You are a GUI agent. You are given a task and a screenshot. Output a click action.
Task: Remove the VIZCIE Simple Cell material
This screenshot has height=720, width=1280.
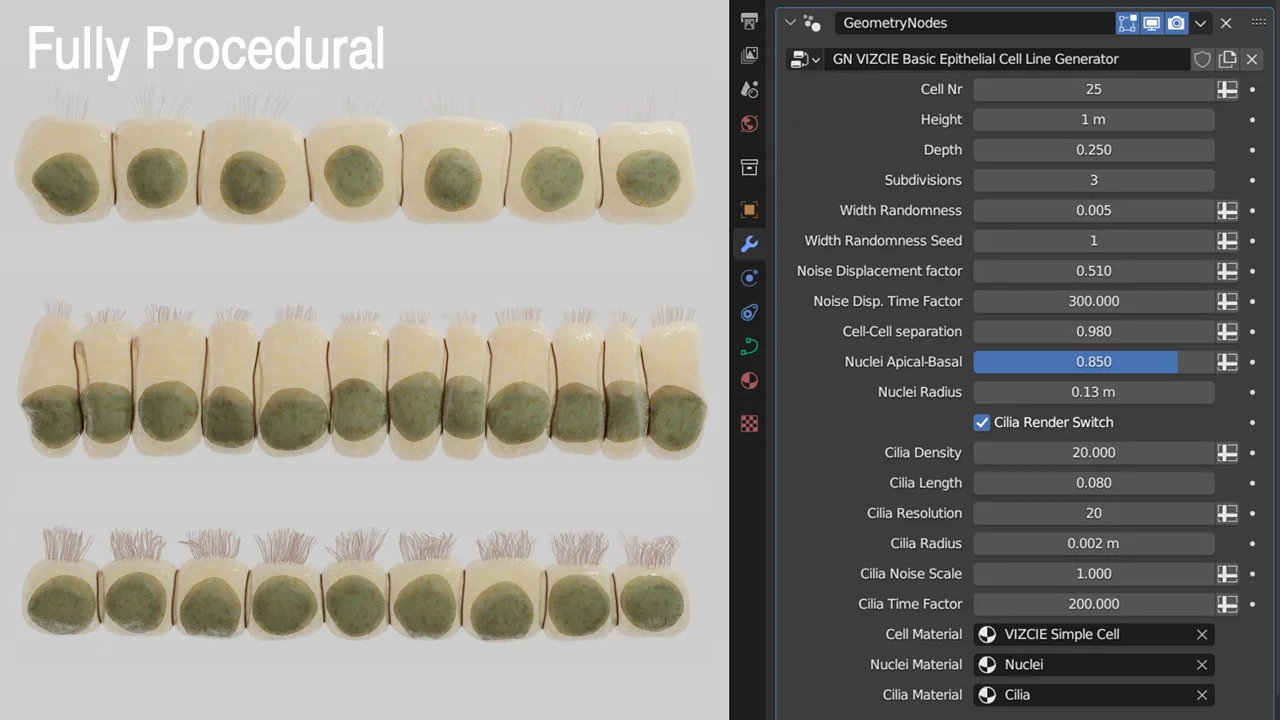coord(1202,634)
